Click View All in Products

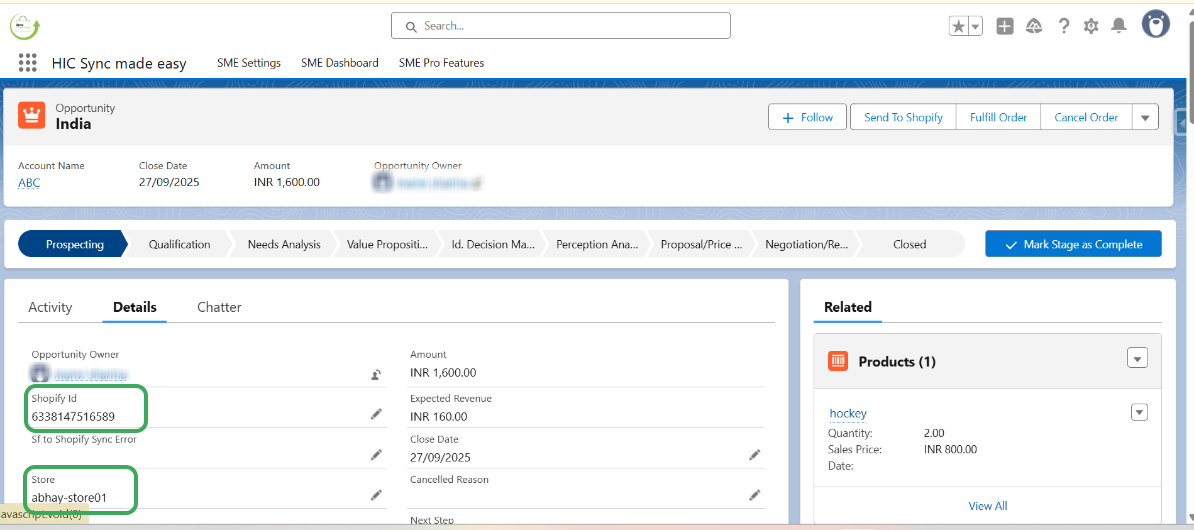click(988, 506)
